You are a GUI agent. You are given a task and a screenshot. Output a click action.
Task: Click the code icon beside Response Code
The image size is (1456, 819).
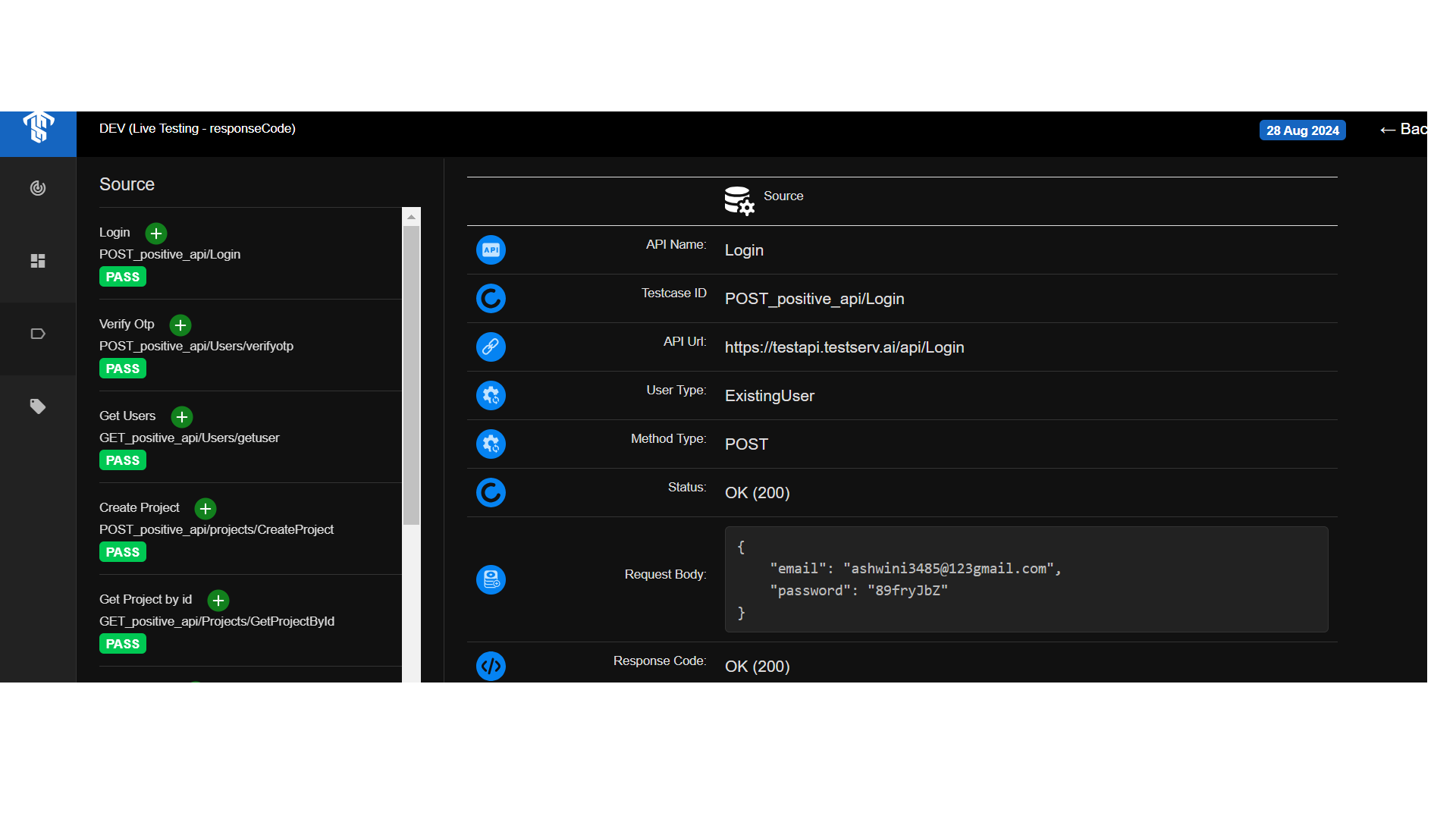tap(491, 666)
